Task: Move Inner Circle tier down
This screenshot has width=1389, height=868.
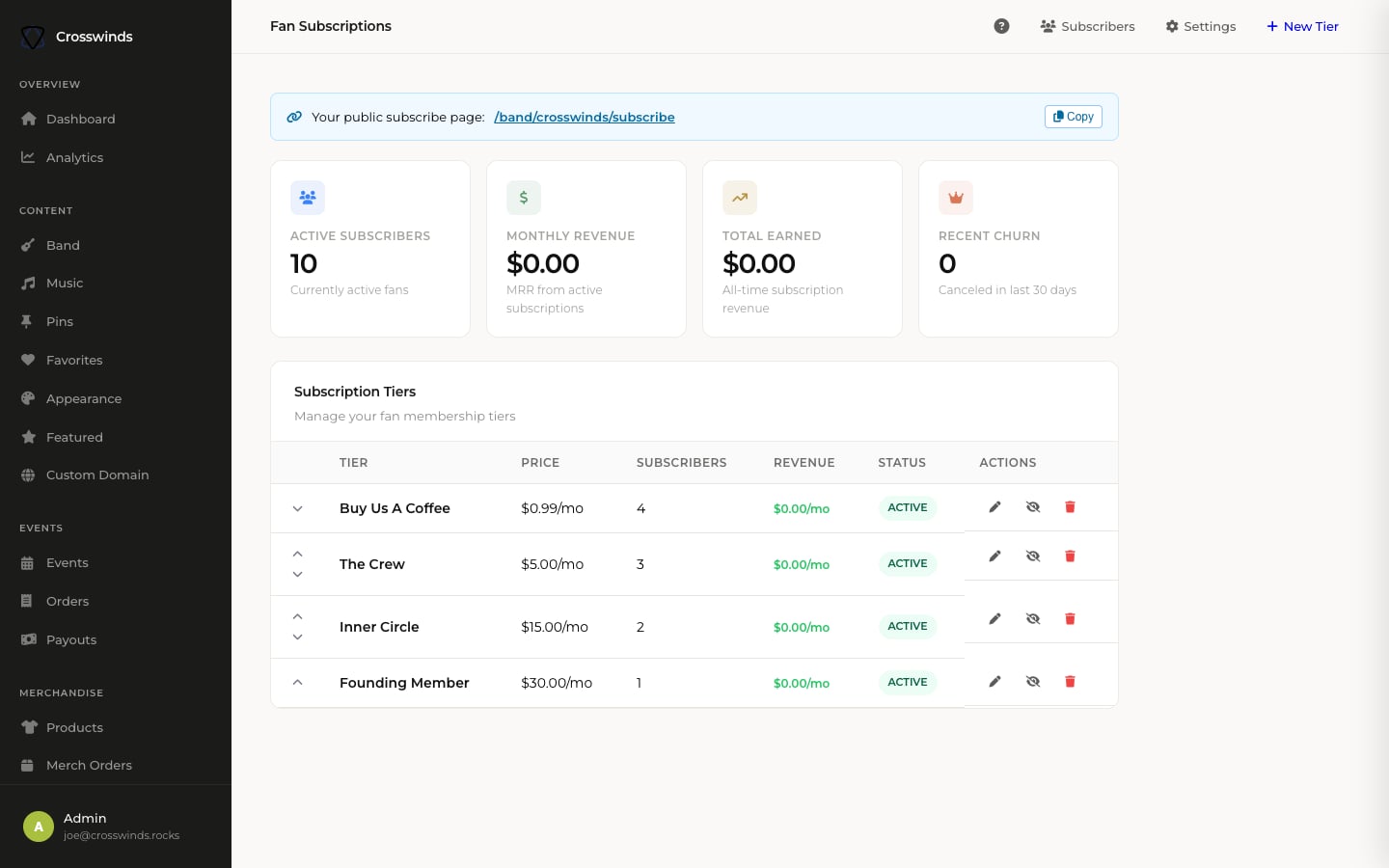Action: coord(298,637)
